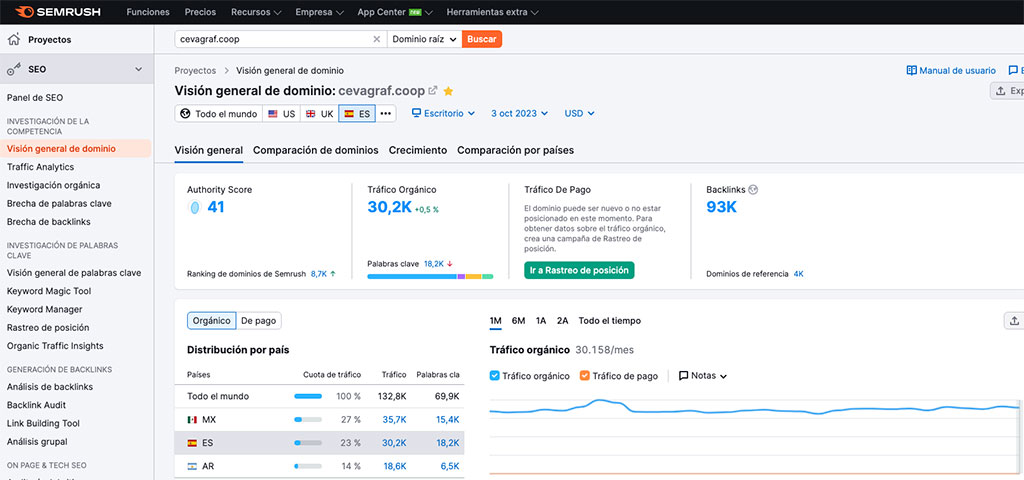This screenshot has height=480, width=1024.
Task: Open the Dominio raíz dropdown
Action: [x=424, y=39]
